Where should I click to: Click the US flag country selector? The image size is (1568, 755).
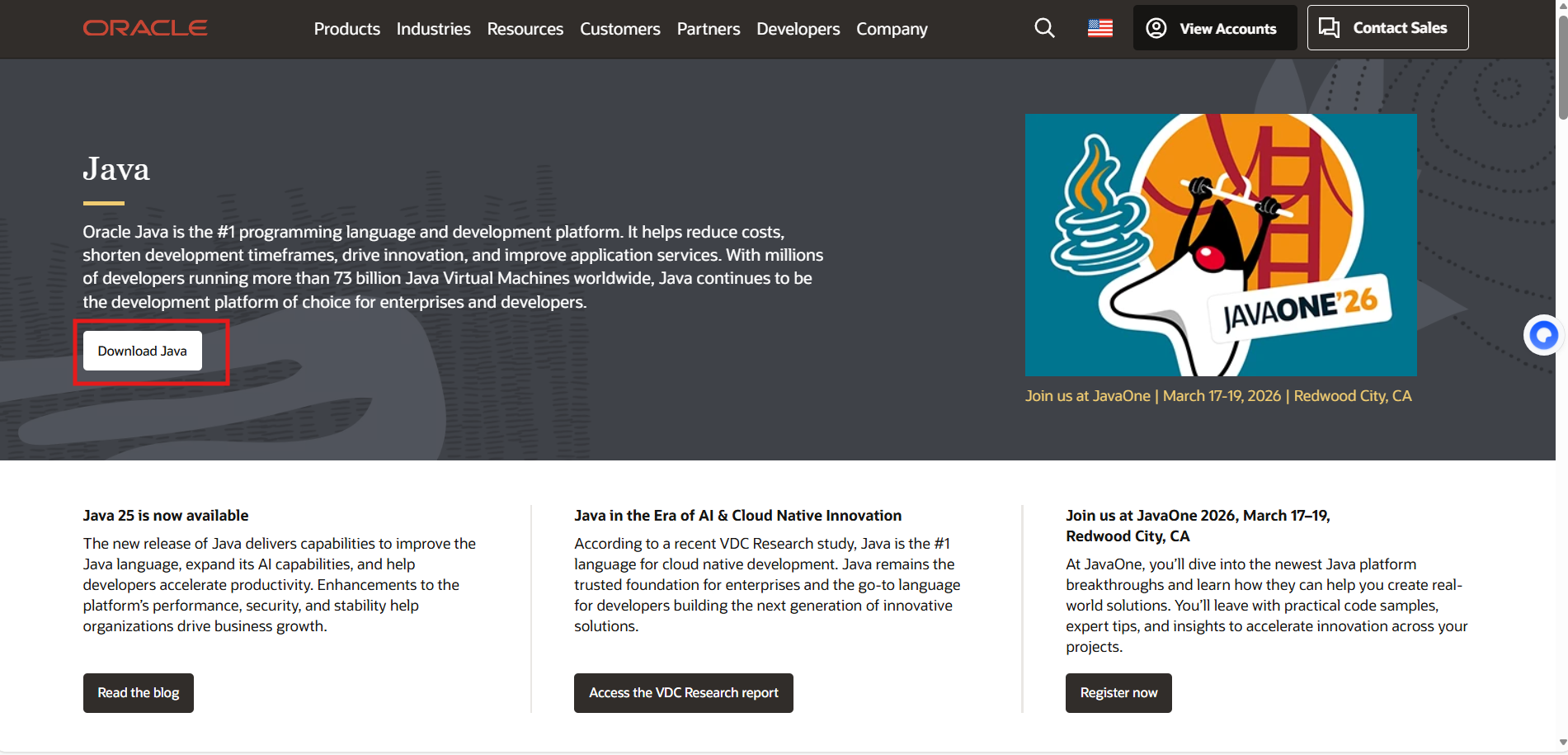pos(1099,28)
